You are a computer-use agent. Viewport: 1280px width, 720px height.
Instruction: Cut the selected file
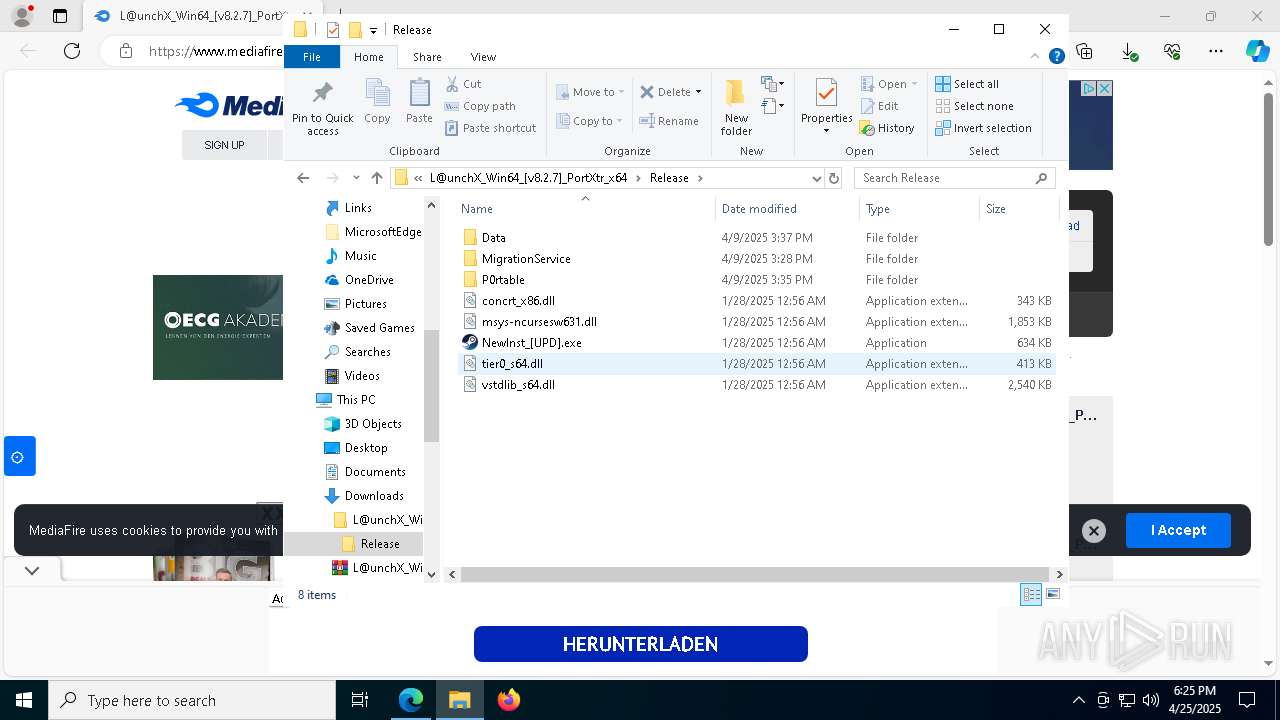pyautogui.click(x=463, y=84)
